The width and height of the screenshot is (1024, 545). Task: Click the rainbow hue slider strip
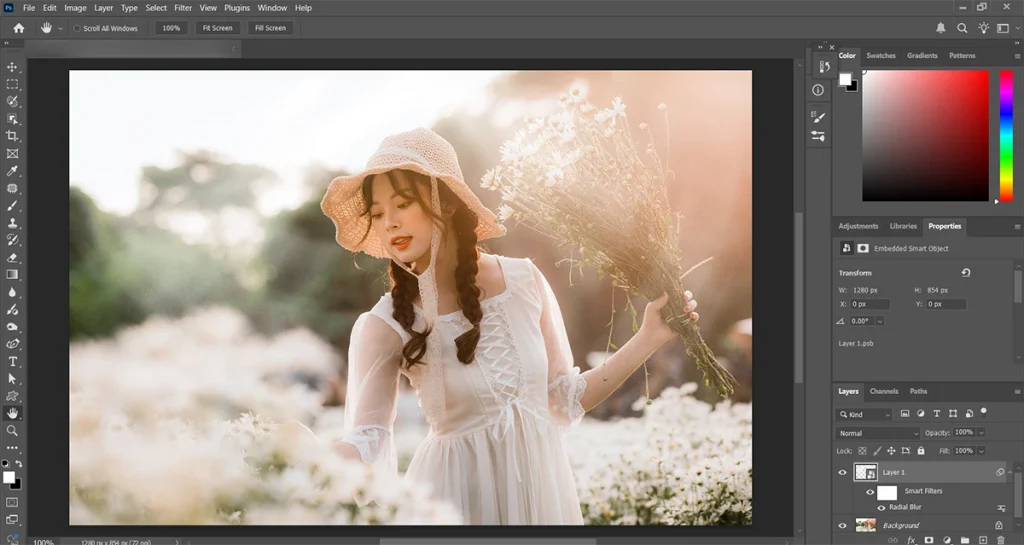tap(1006, 135)
